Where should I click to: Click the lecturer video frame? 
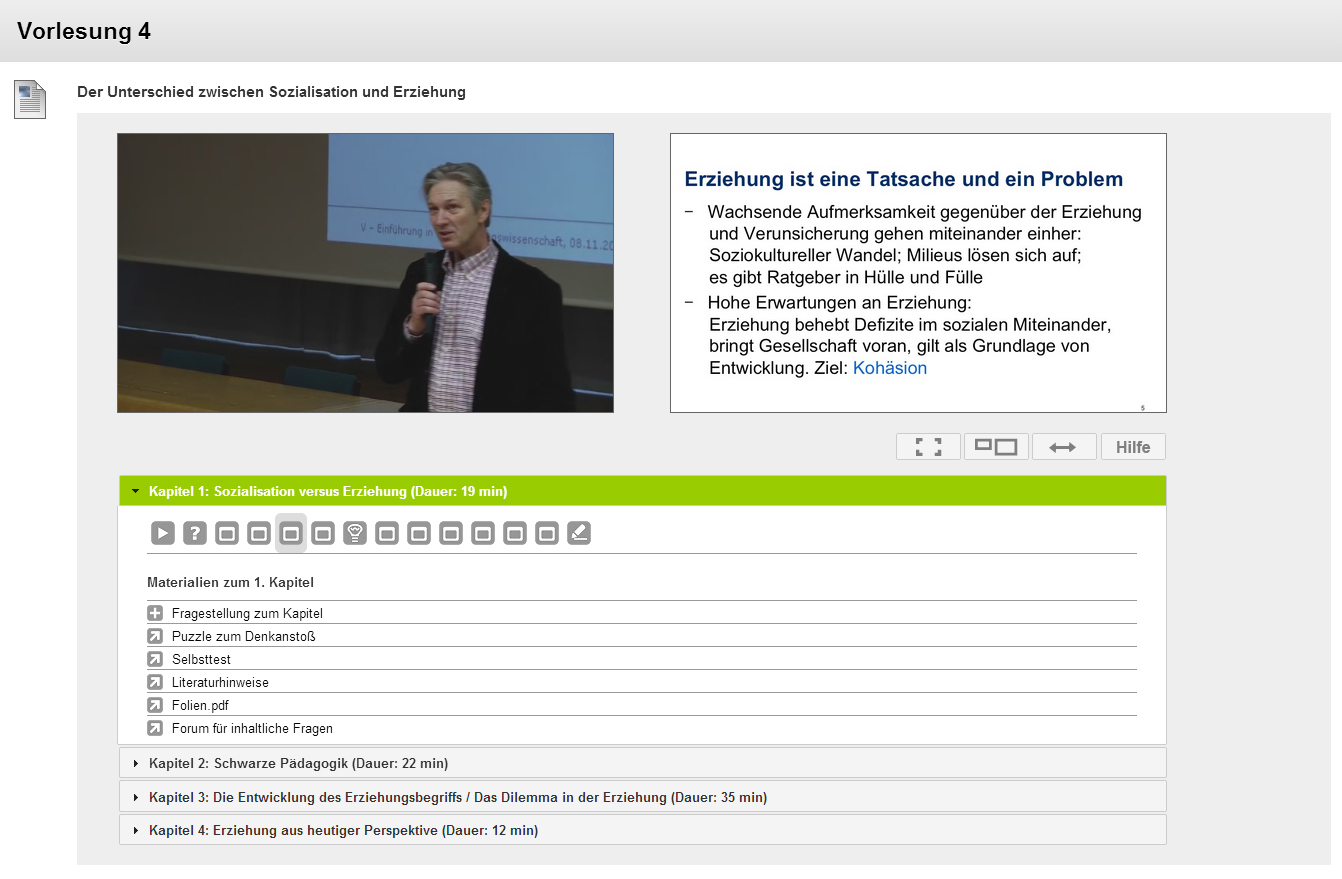[365, 273]
